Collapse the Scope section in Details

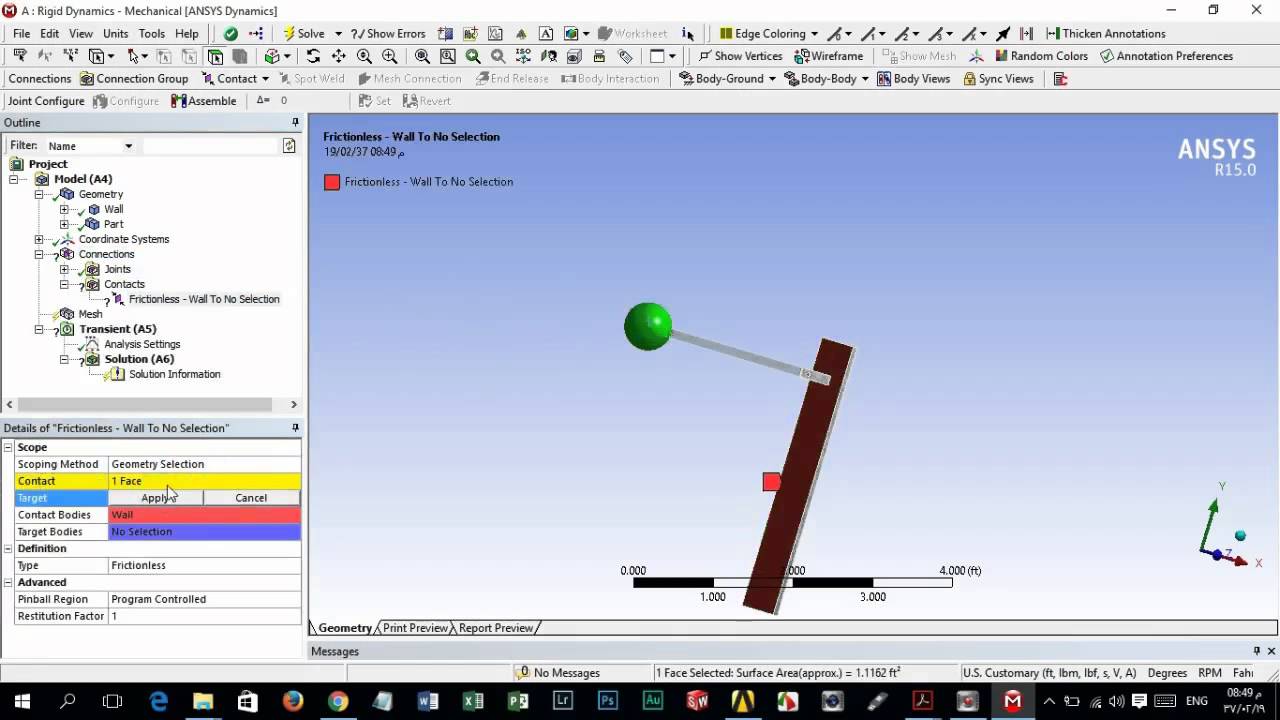[9, 447]
